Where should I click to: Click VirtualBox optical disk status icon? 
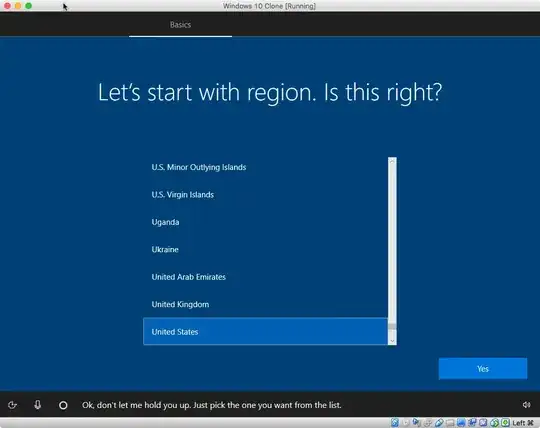(406, 422)
